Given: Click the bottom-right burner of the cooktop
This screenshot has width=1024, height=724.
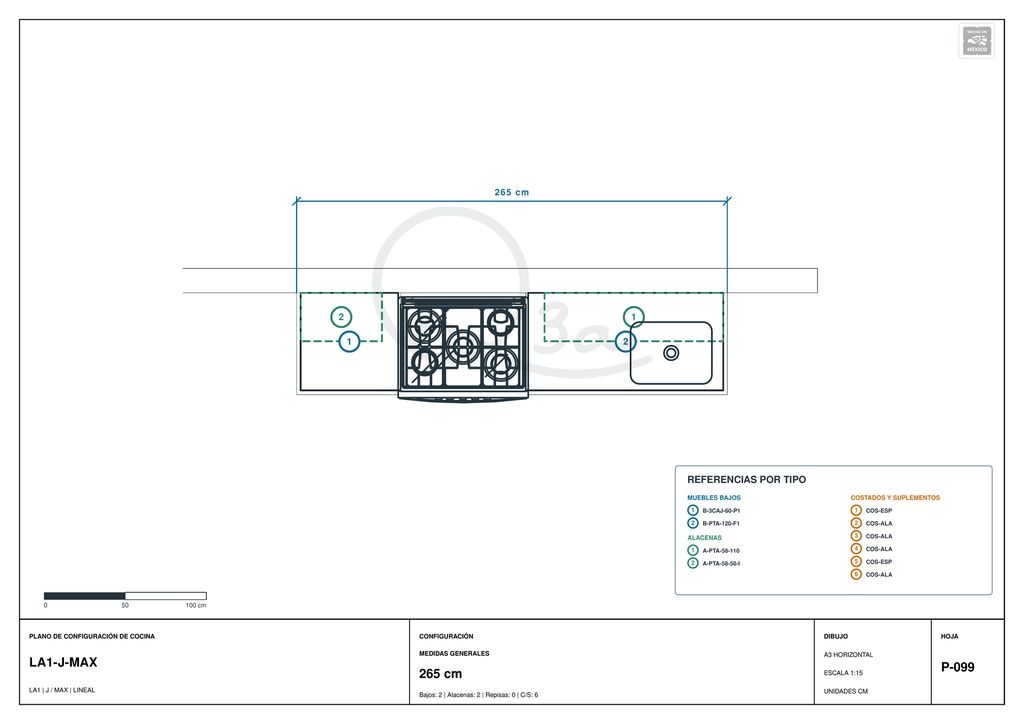Looking at the screenshot, I should (x=501, y=363).
